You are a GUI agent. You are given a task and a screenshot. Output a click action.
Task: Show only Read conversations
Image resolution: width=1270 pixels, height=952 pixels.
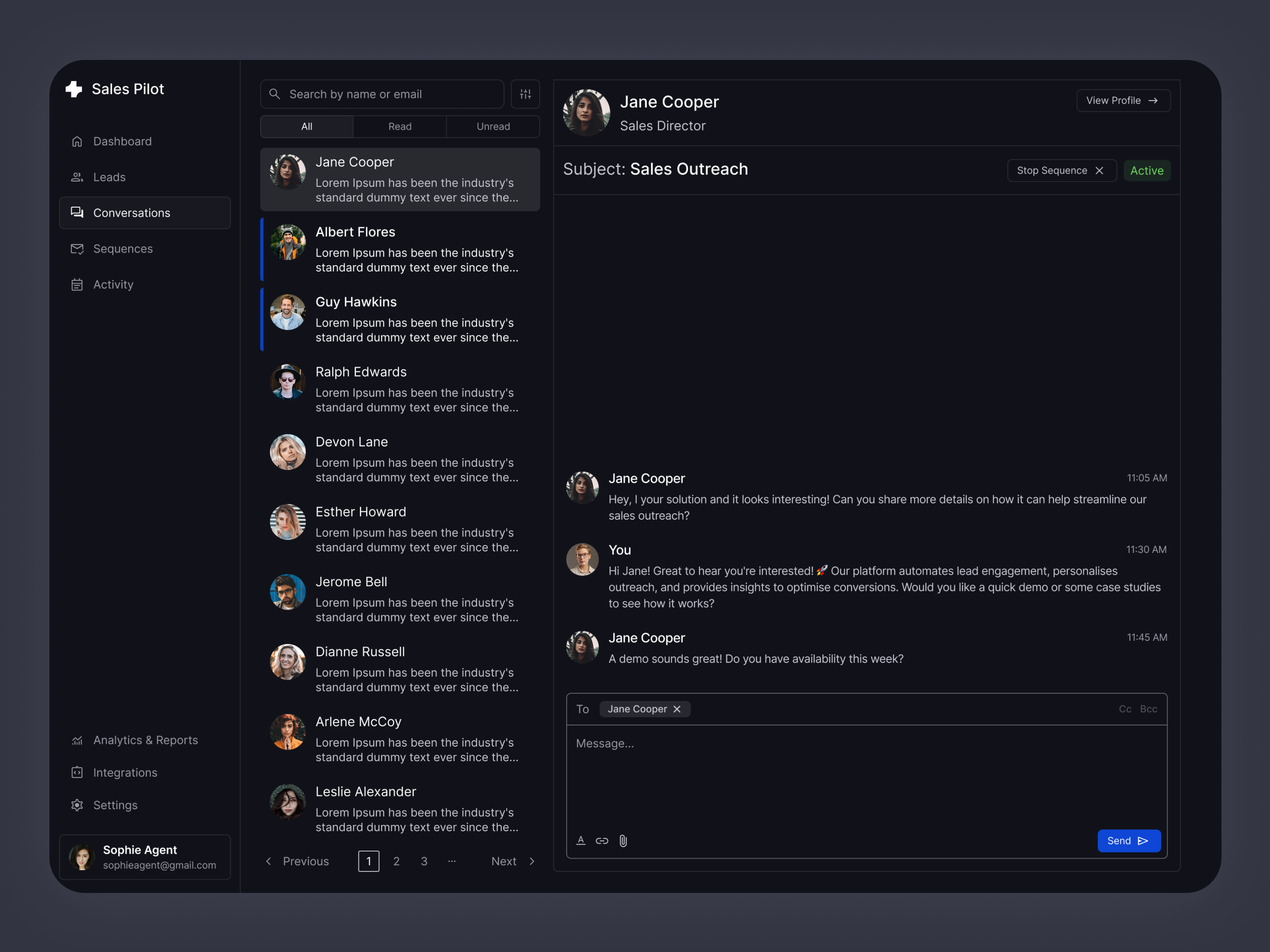pyautogui.click(x=400, y=126)
